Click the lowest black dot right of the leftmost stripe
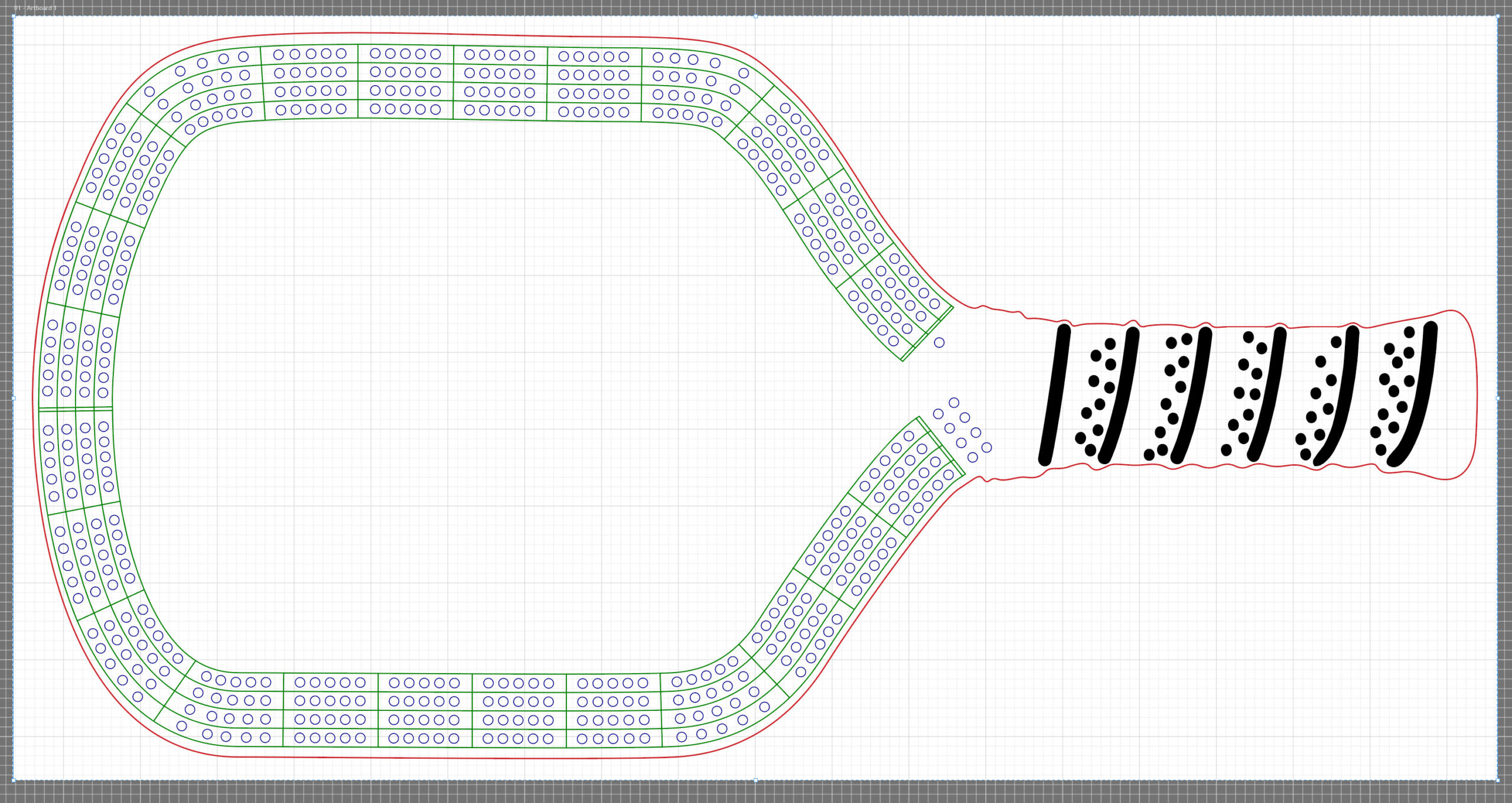1512x803 pixels. tap(1090, 451)
